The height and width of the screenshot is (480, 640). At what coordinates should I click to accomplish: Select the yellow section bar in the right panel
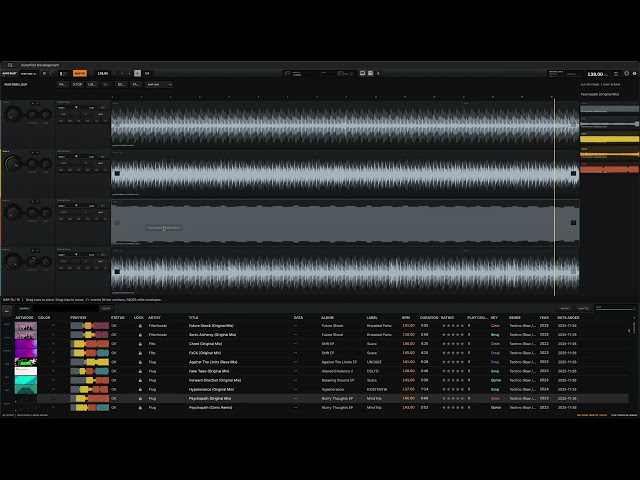(609, 139)
